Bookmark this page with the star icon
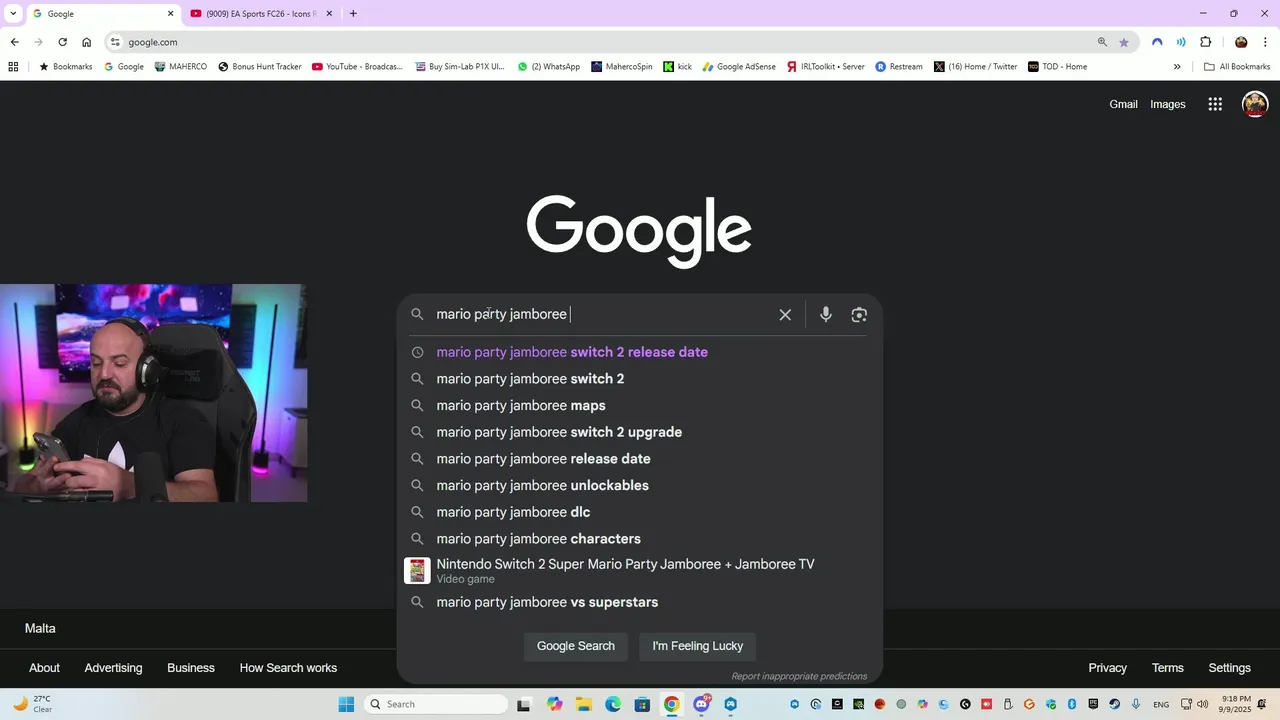This screenshot has height=720, width=1280. click(1124, 42)
